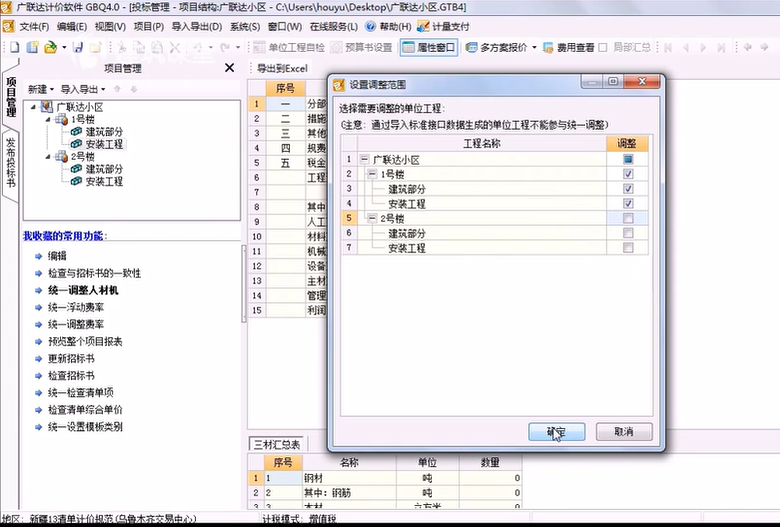Click the 调整 column header in dialog
The height and width of the screenshot is (527, 780).
(x=627, y=143)
